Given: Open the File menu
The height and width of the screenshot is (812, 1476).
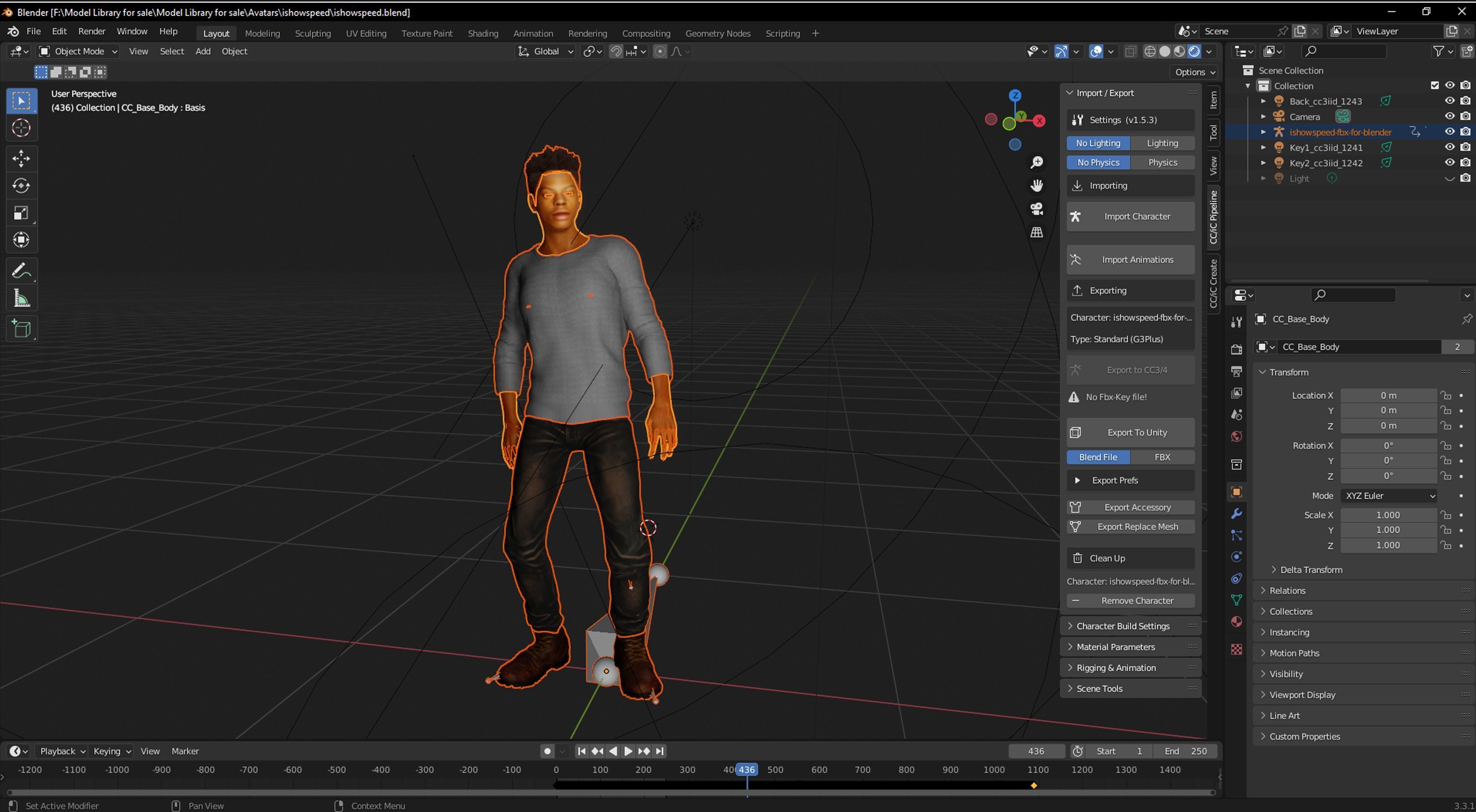Looking at the screenshot, I should coord(33,32).
